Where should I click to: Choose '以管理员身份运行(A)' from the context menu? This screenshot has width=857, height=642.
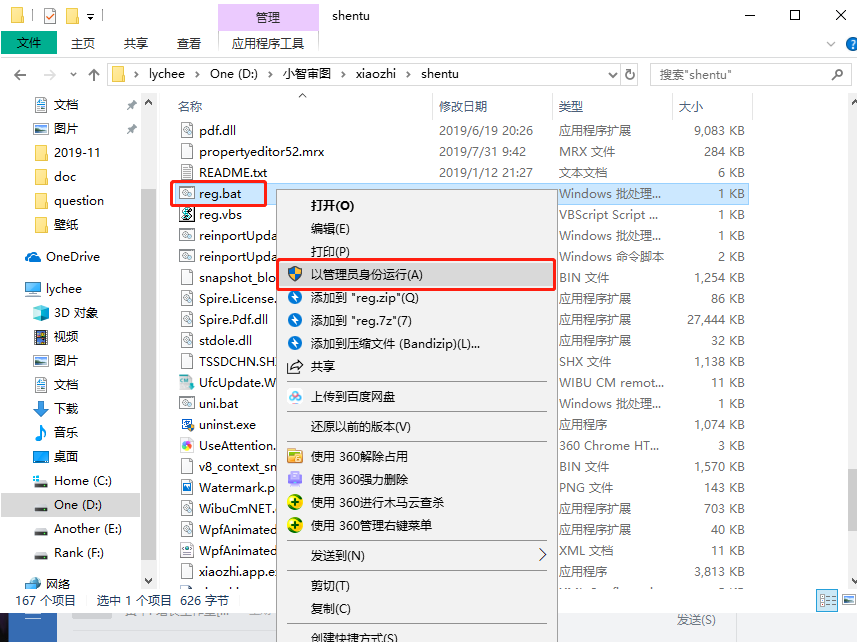click(366, 274)
